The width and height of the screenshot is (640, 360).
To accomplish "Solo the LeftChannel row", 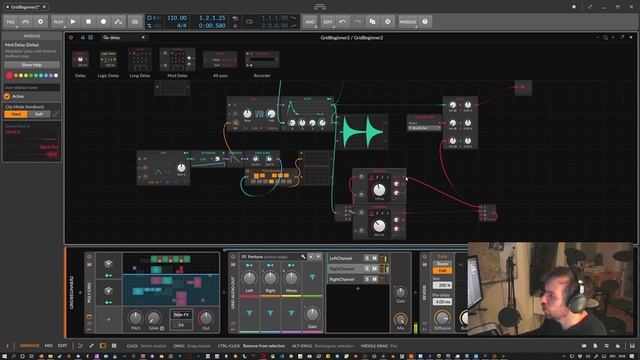I will (367, 258).
